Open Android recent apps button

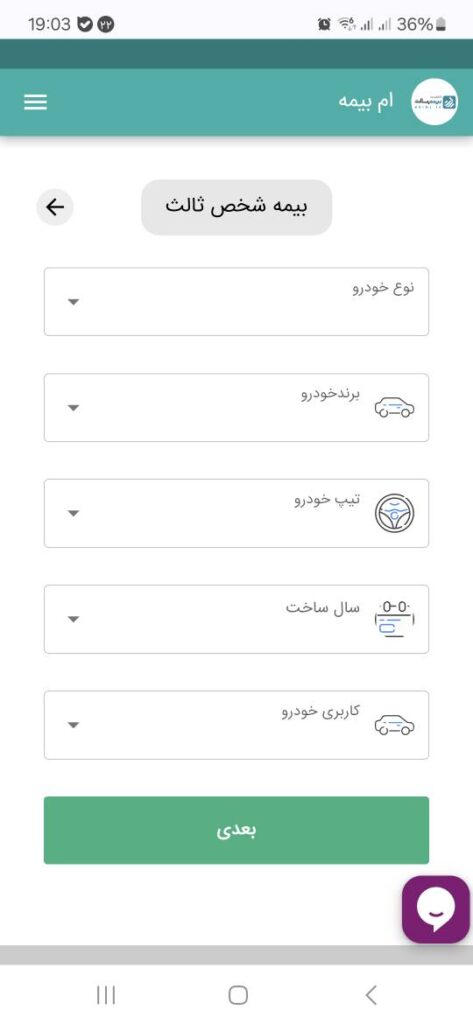click(106, 995)
